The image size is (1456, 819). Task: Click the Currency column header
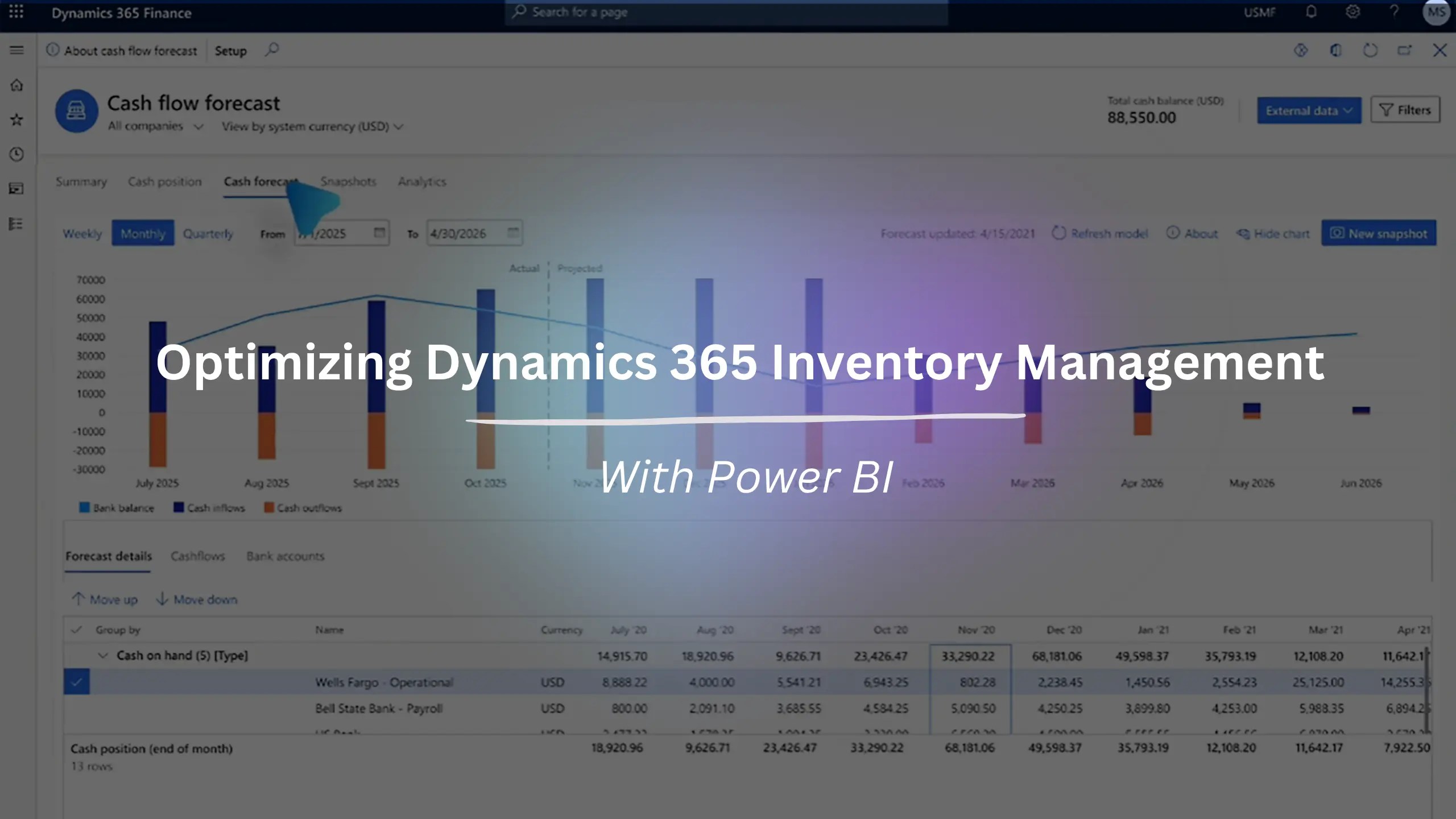pyautogui.click(x=561, y=630)
